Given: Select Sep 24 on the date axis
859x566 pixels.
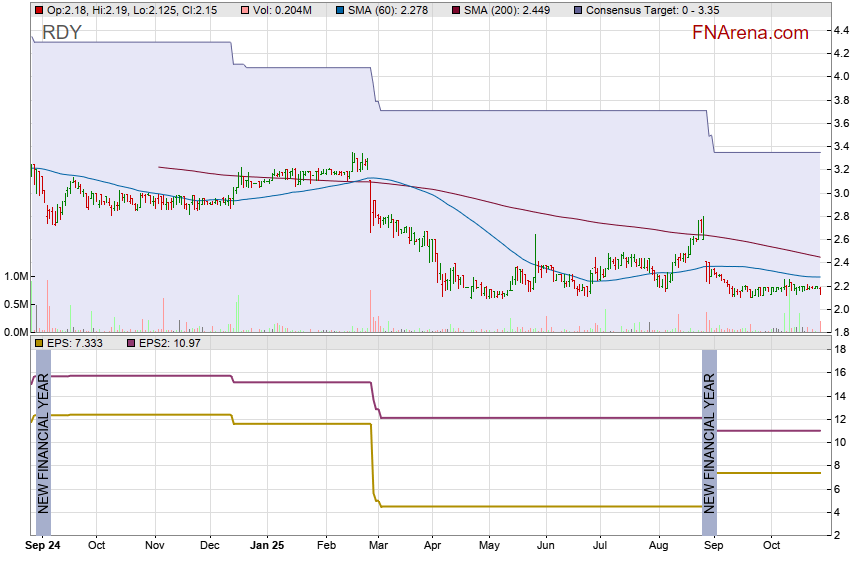Looking at the screenshot, I should tap(43, 546).
